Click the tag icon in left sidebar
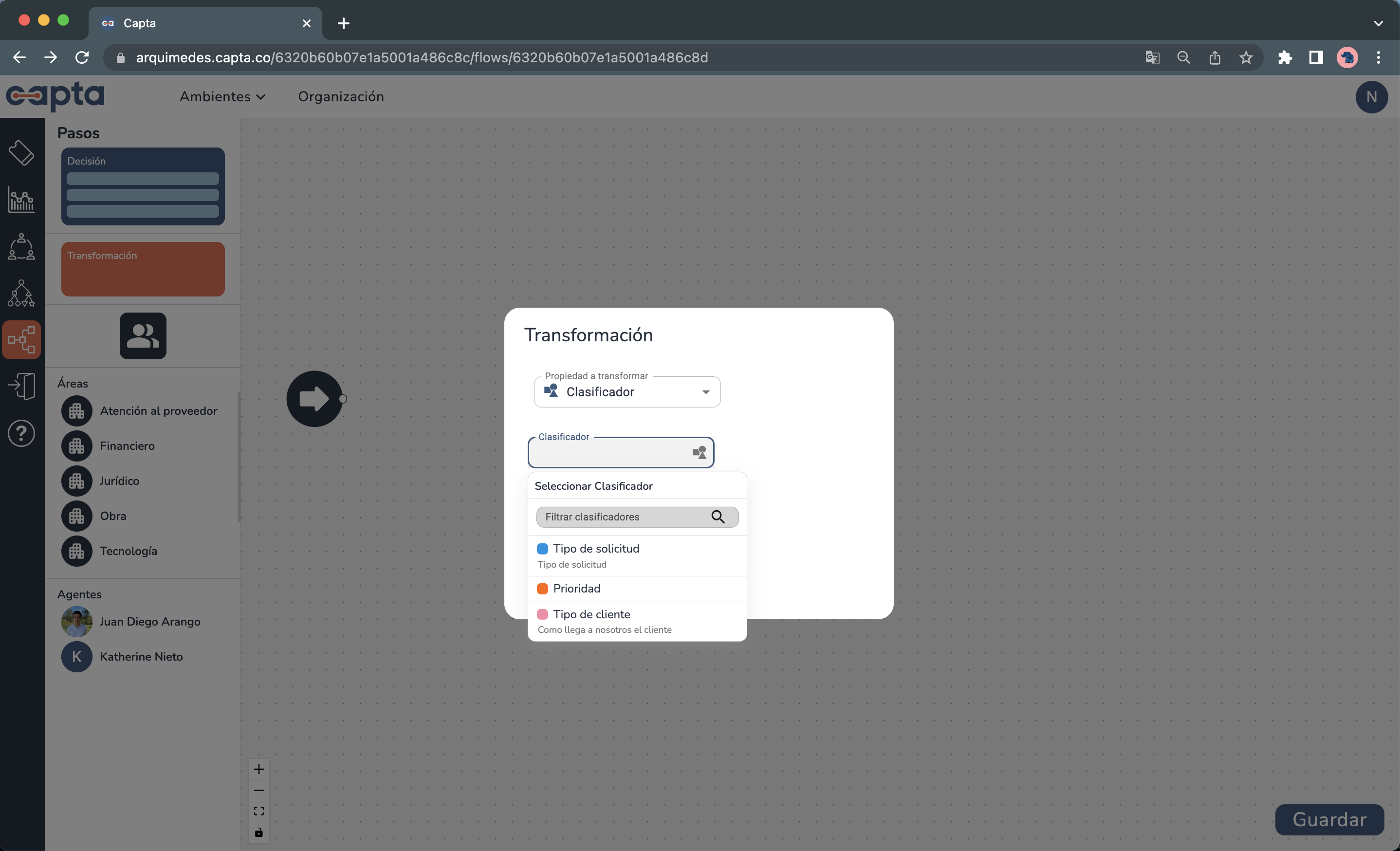The width and height of the screenshot is (1400, 851). [x=21, y=152]
